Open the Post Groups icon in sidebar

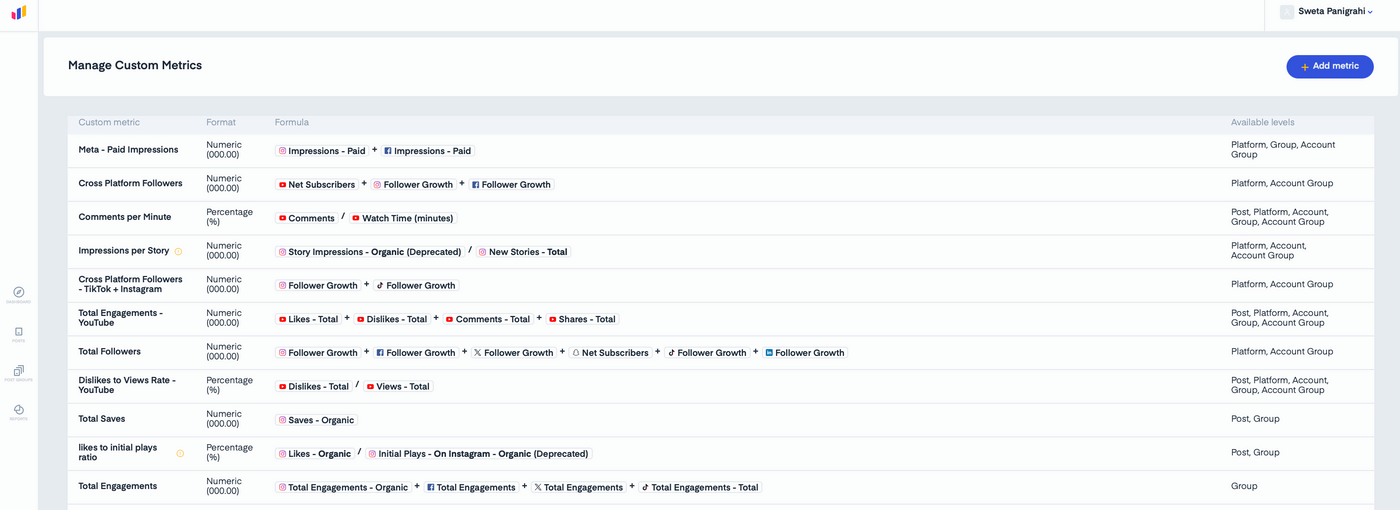[18, 370]
